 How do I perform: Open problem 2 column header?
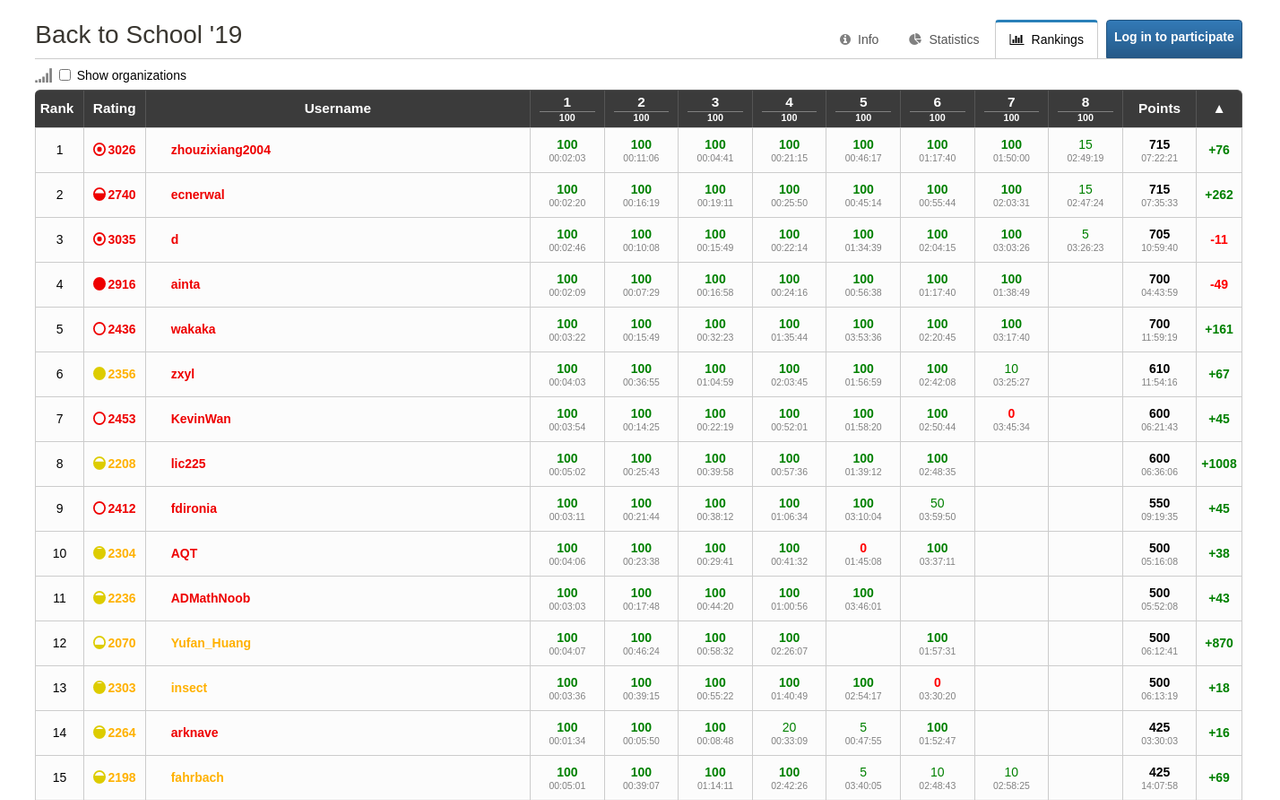coord(641,108)
